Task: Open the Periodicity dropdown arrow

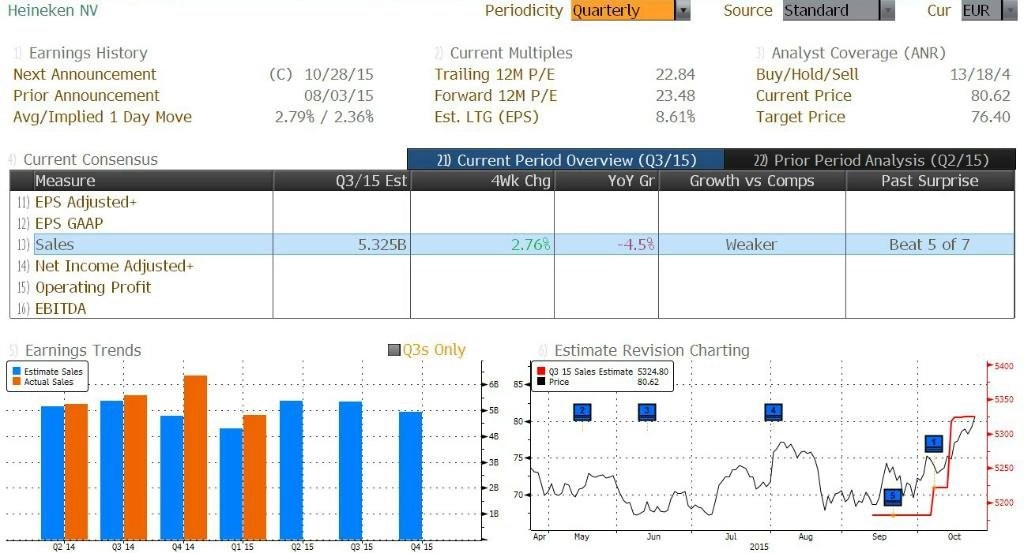Action: [682, 10]
